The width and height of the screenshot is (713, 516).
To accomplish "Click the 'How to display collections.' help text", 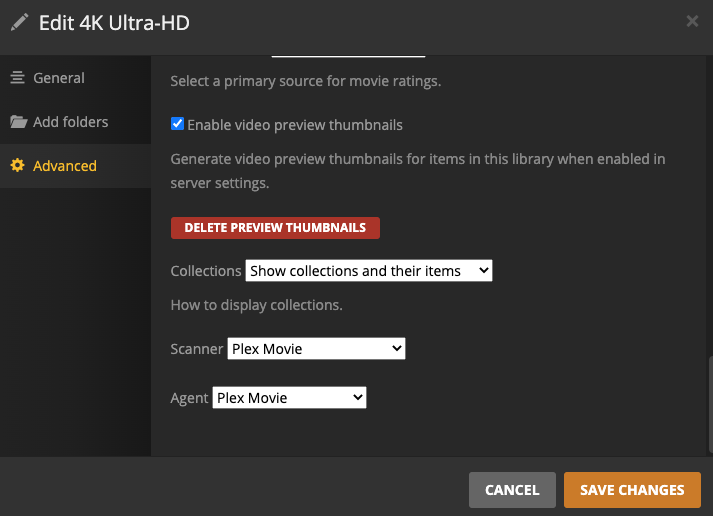I will click(257, 305).
